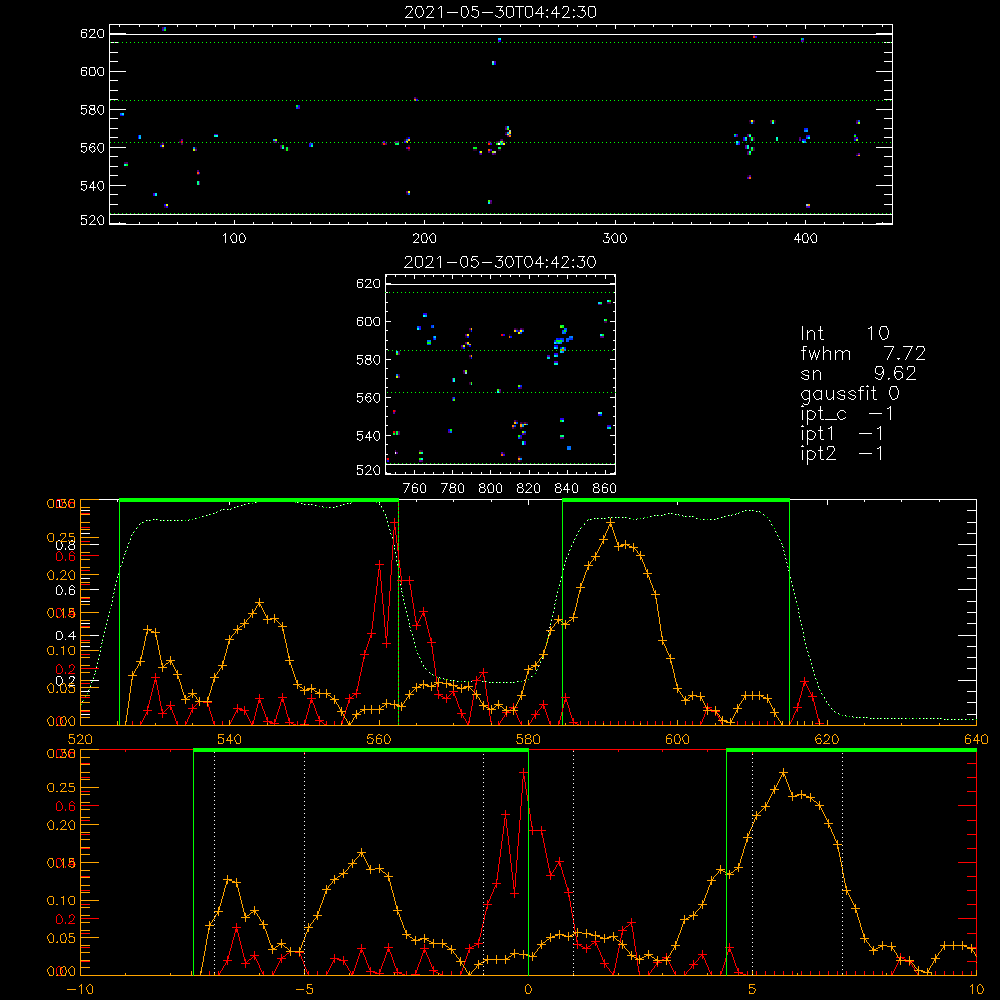Click x-axis label 780 of the middle panel
This screenshot has width=1000, height=1000.
453,489
